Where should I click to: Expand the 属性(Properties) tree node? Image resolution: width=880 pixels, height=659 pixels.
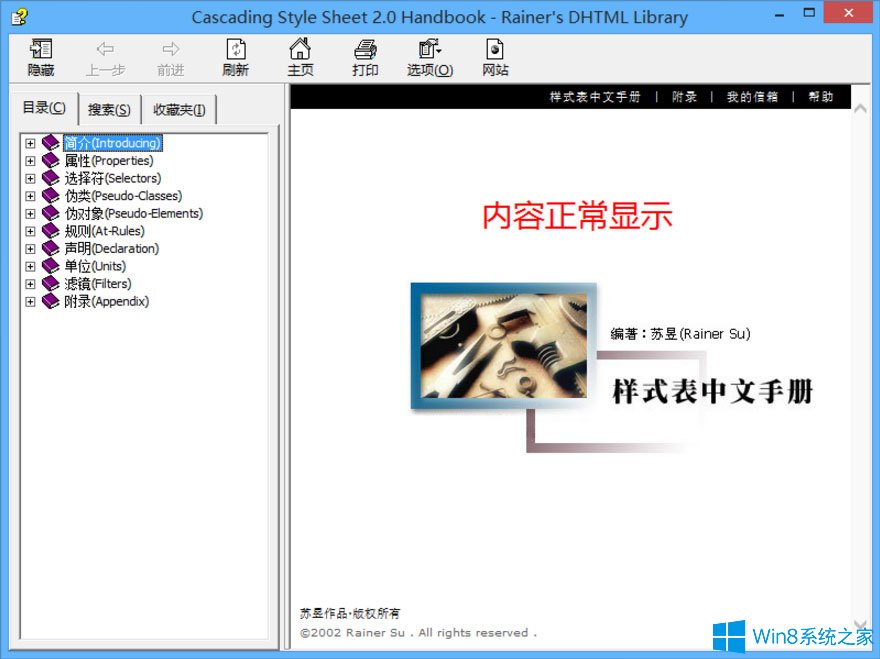point(30,161)
